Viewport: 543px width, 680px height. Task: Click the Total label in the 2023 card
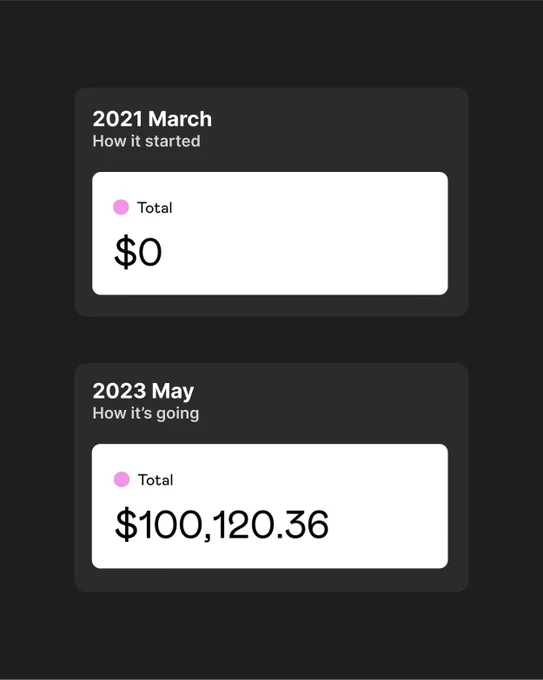[155, 480]
